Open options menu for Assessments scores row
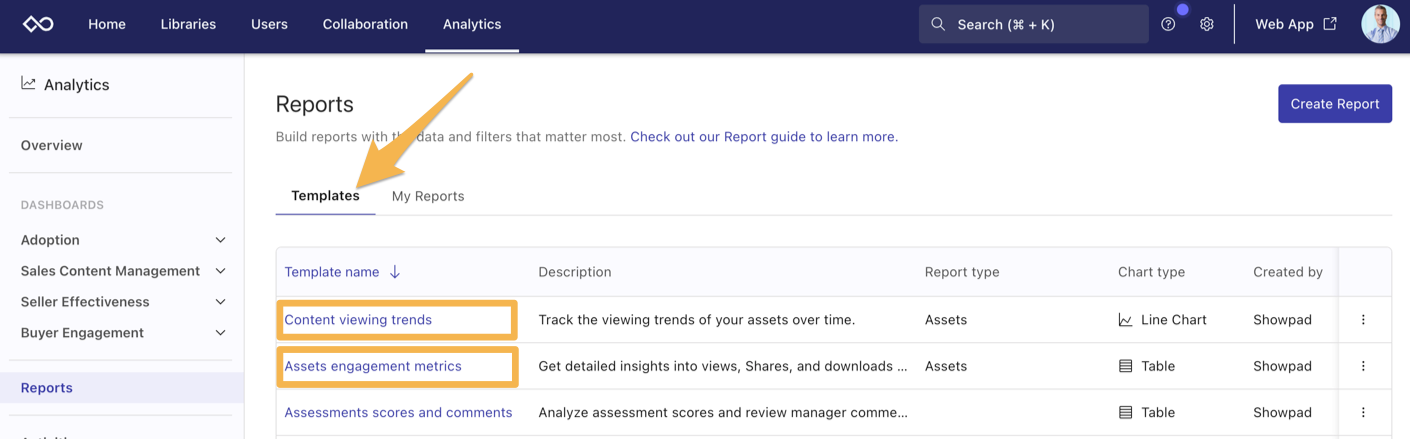Image resolution: width=1410 pixels, height=439 pixels. [1363, 412]
